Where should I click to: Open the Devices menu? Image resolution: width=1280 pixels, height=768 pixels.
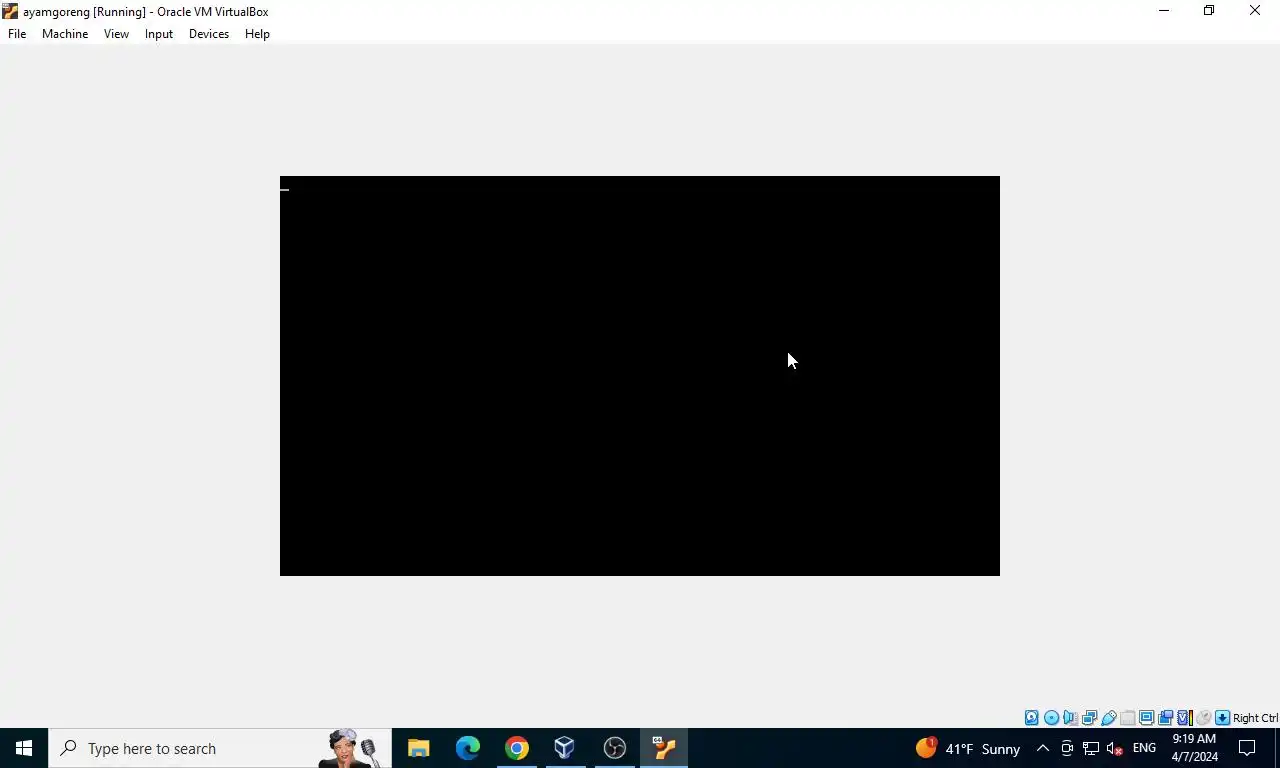point(209,34)
